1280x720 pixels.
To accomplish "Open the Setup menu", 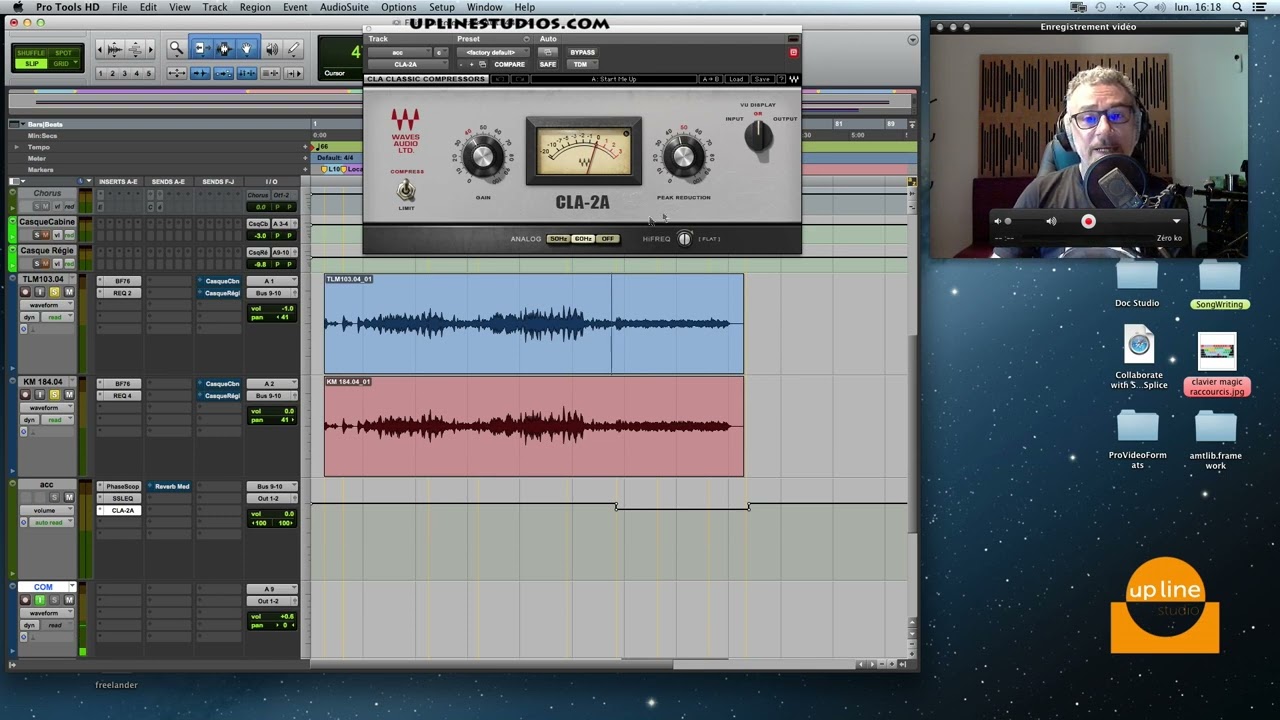I will point(442,7).
